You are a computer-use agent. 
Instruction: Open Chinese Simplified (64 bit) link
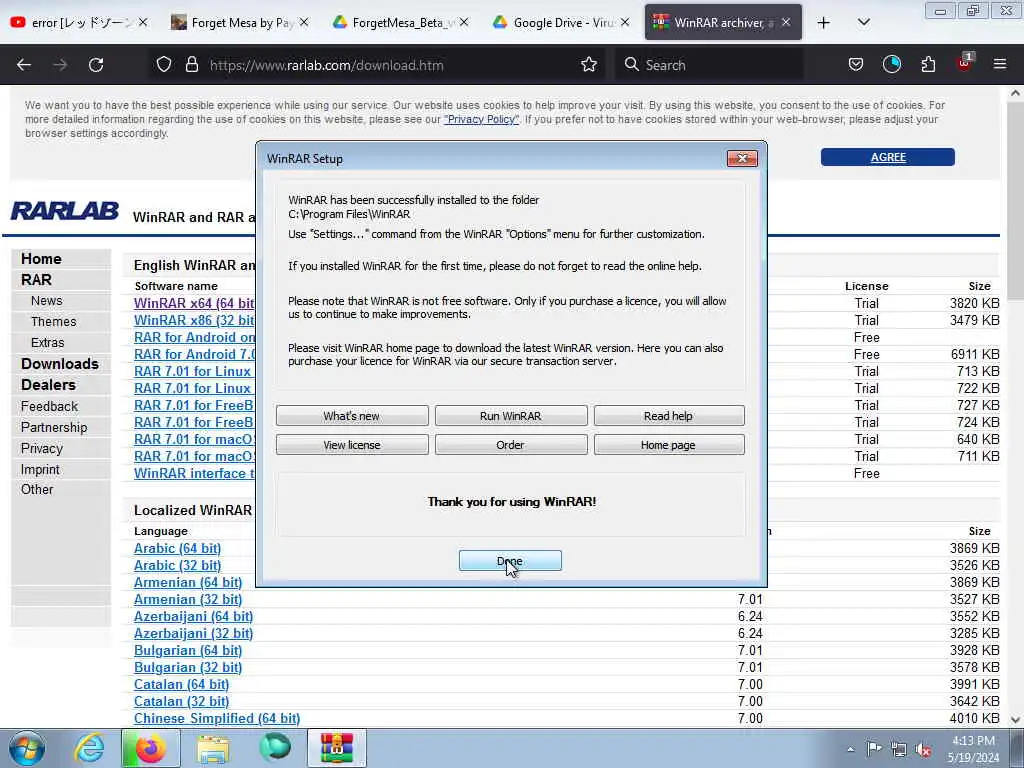click(217, 718)
